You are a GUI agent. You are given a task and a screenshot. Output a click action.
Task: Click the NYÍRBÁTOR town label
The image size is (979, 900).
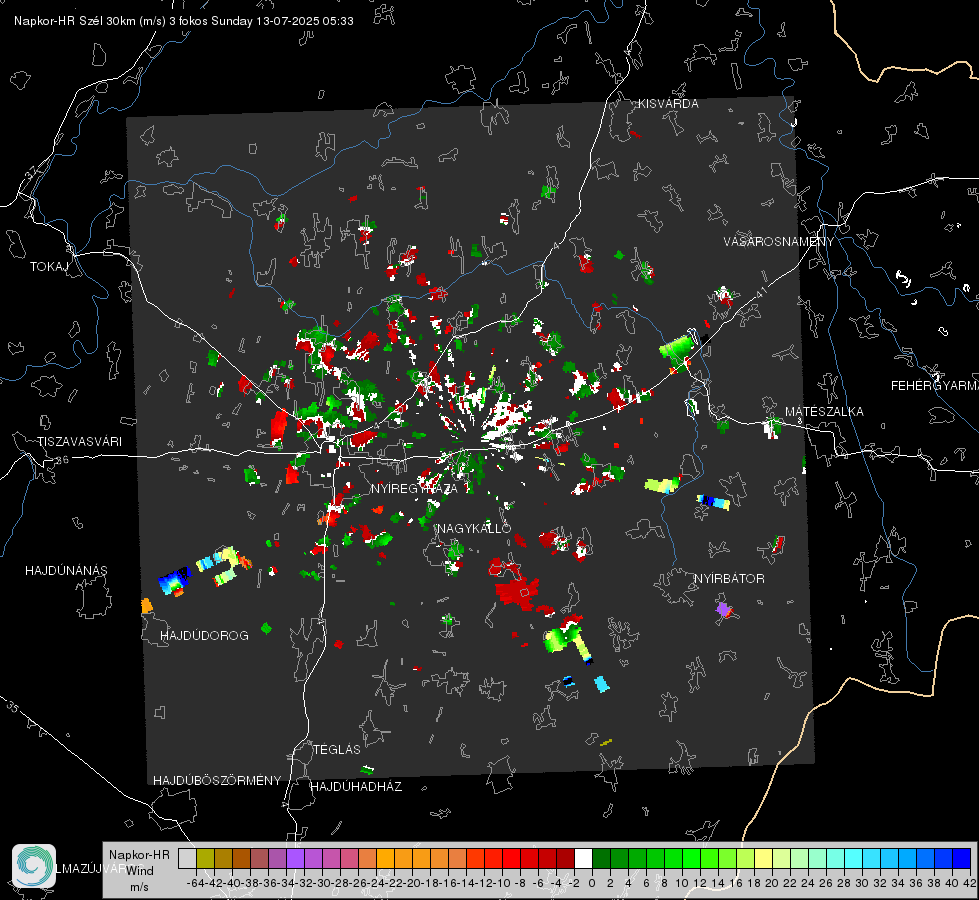[729, 579]
